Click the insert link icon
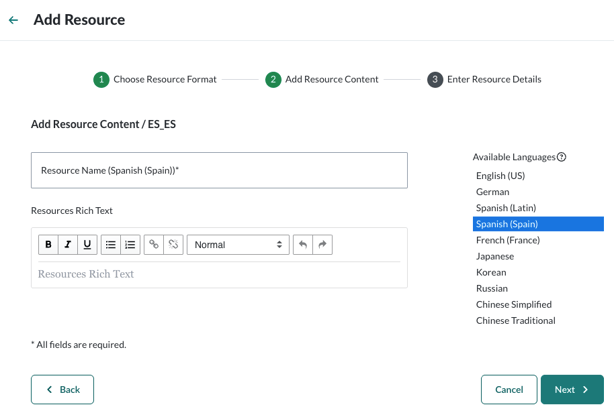This screenshot has height=415, width=614. coord(153,245)
